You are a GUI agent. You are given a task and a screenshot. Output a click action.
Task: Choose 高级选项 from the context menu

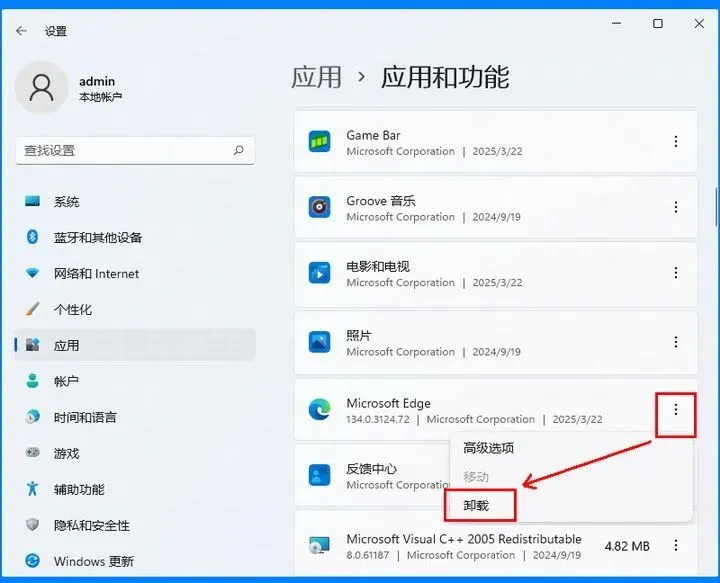489,448
